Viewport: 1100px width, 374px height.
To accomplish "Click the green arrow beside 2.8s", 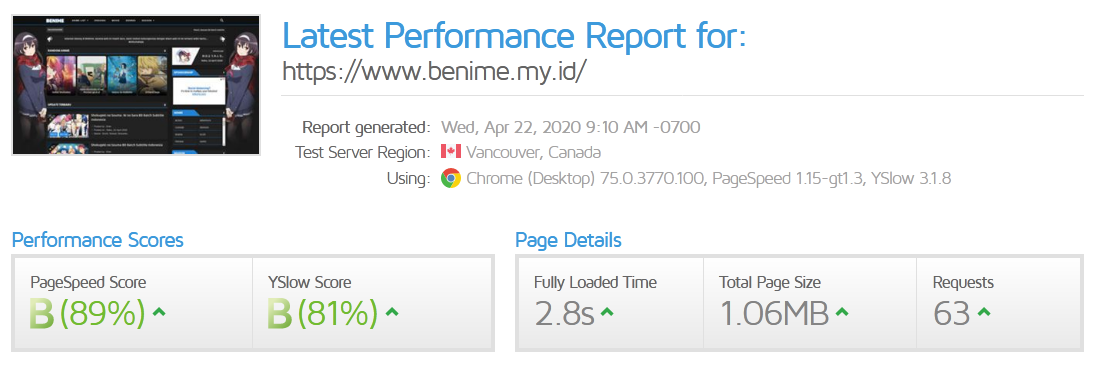I will [608, 312].
